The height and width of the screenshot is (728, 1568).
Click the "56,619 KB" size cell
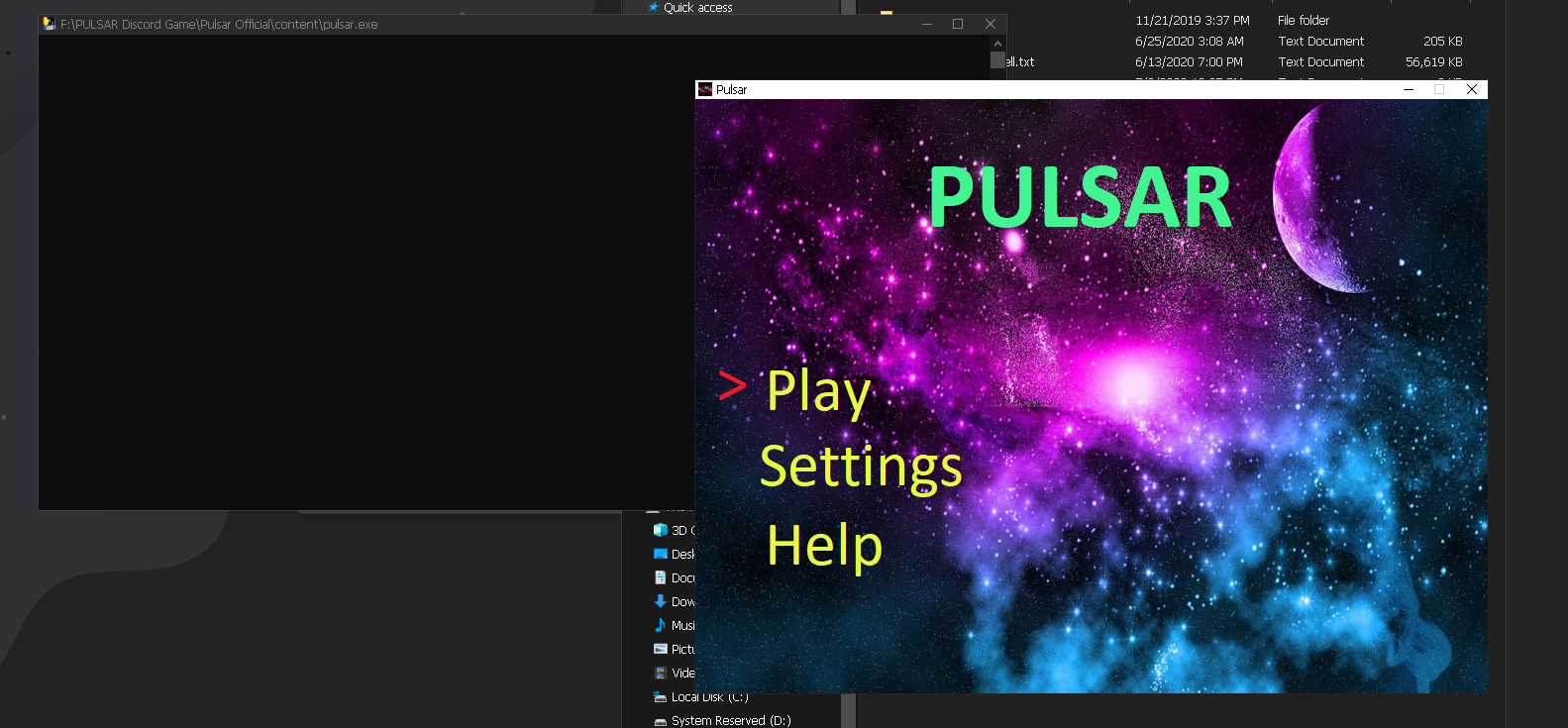(x=1434, y=61)
